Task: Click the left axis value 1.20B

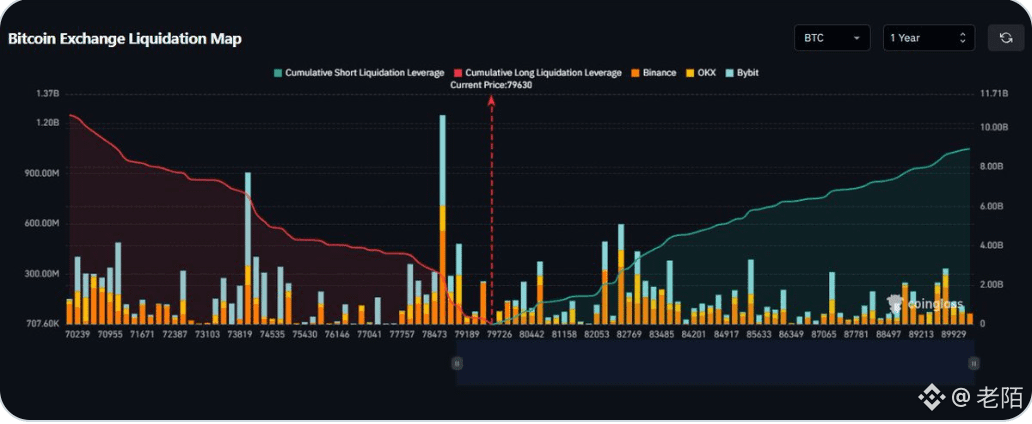Action: 48,123
